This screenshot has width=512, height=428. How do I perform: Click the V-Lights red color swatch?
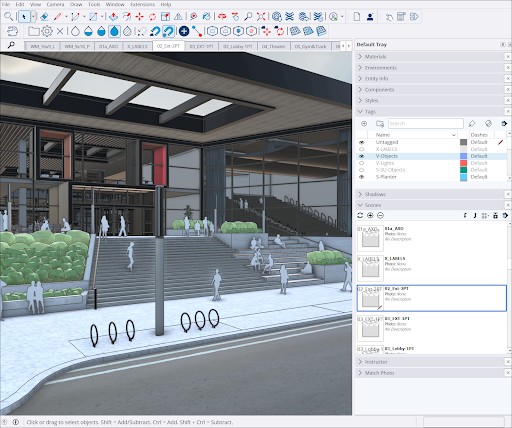coord(463,163)
